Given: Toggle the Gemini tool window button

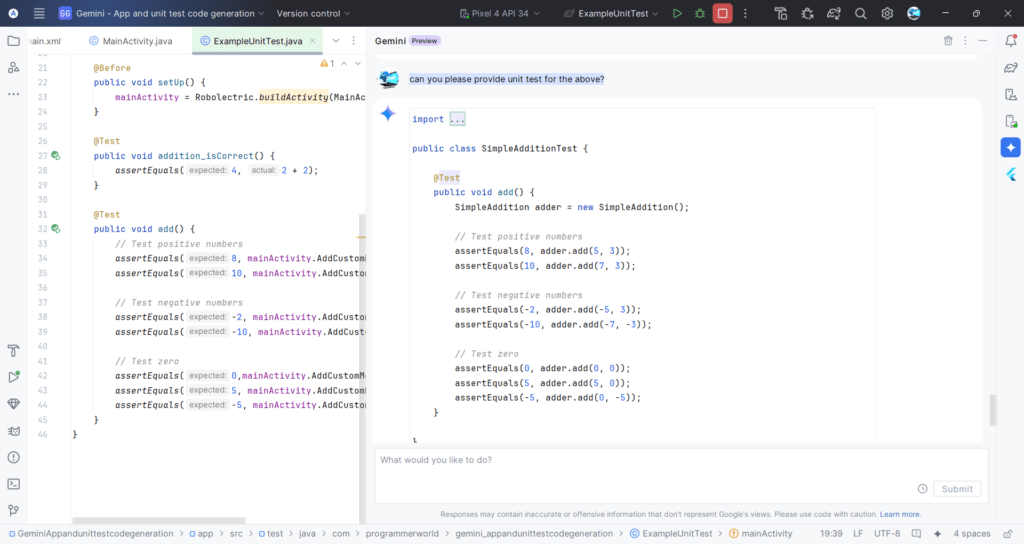Looking at the screenshot, I should pyautogui.click(x=1011, y=148).
